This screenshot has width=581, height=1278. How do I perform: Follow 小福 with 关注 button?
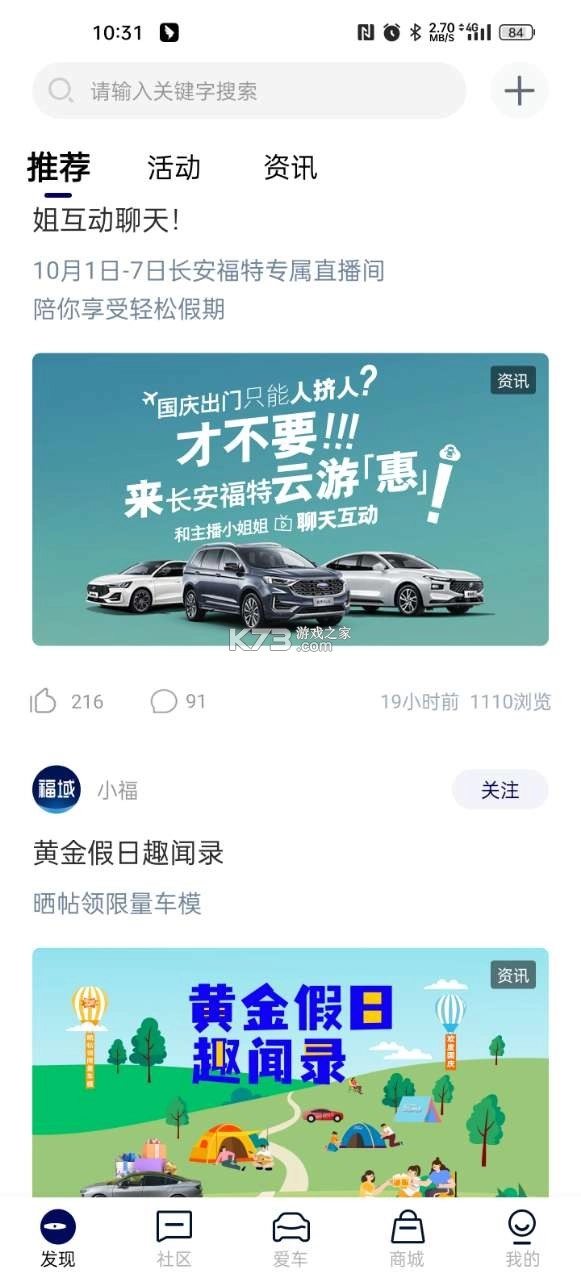coord(500,790)
